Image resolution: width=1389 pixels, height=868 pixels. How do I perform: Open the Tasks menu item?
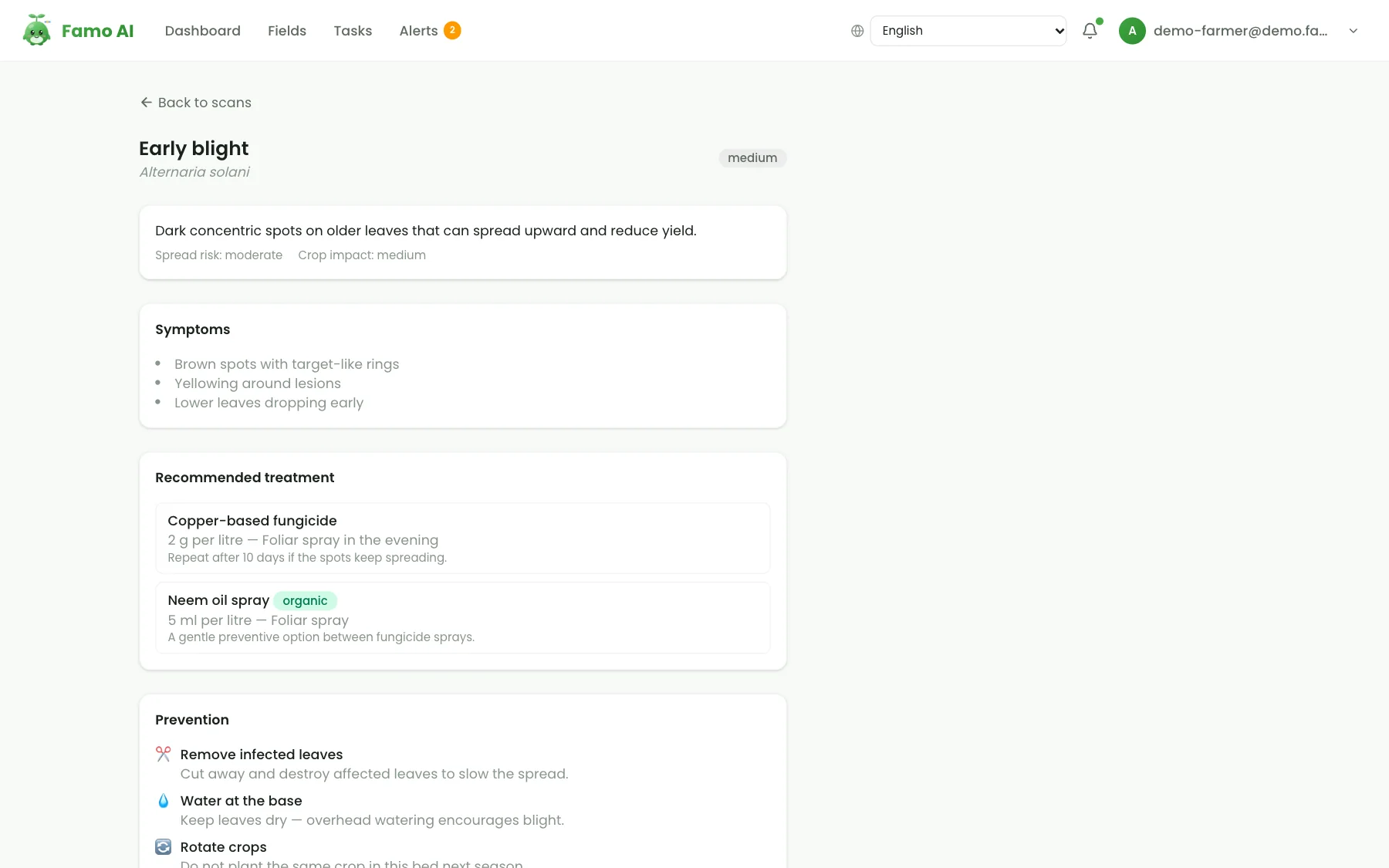click(x=353, y=31)
